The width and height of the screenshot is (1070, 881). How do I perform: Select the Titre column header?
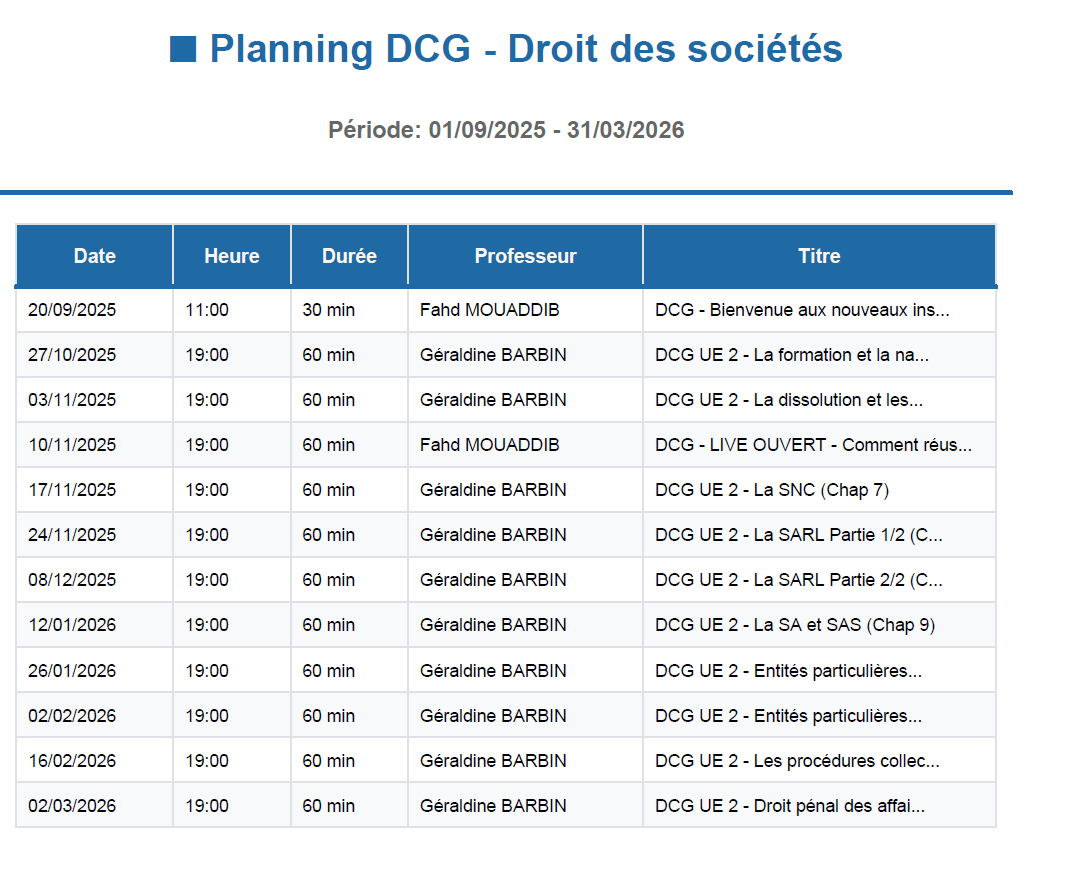[x=819, y=256]
